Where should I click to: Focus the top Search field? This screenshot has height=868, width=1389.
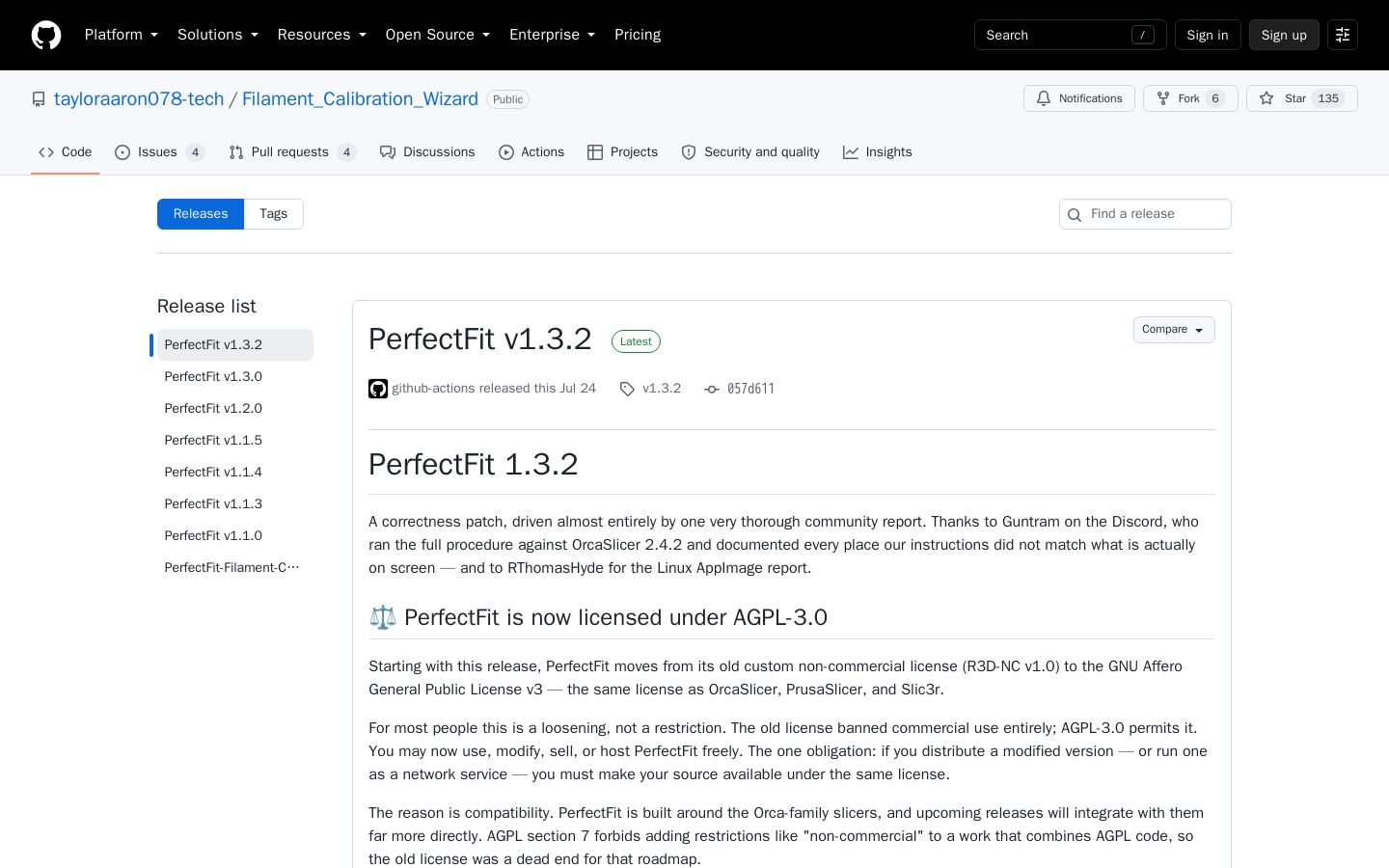click(x=1071, y=35)
